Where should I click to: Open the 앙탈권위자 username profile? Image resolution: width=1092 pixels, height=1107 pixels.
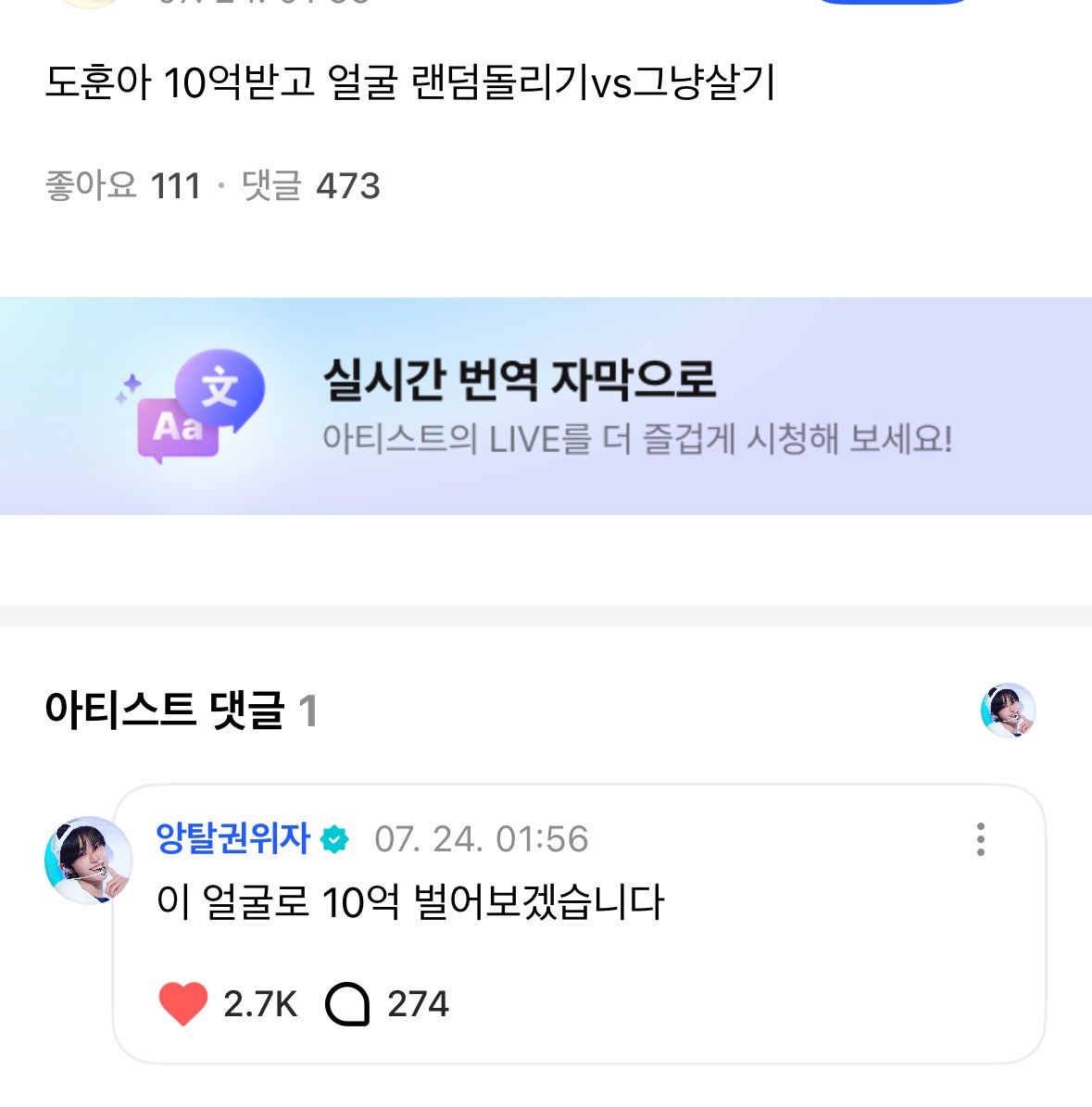coord(233,839)
